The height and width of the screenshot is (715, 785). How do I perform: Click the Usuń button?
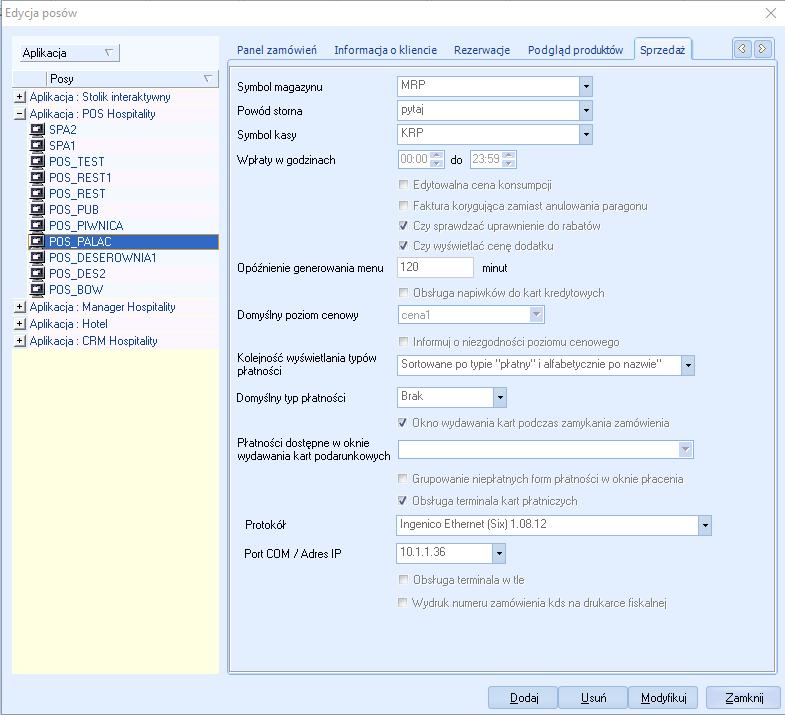(x=593, y=698)
